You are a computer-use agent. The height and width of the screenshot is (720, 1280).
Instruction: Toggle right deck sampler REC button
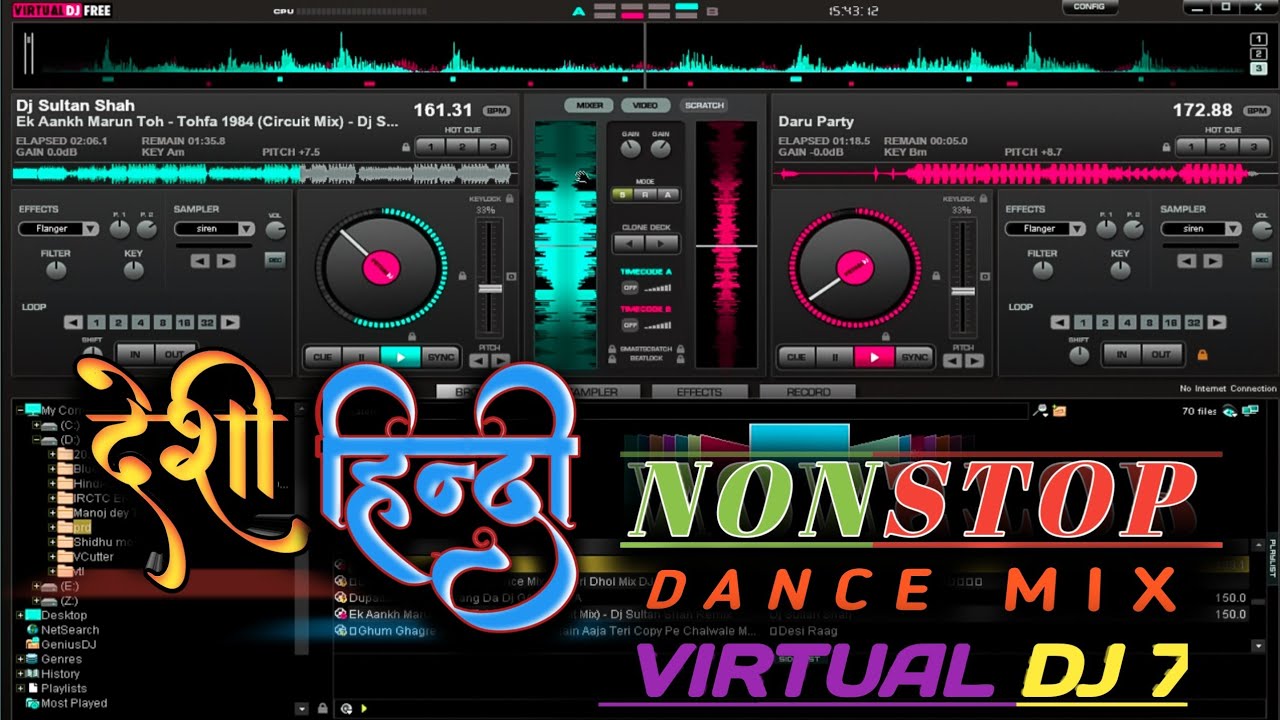click(x=1261, y=260)
